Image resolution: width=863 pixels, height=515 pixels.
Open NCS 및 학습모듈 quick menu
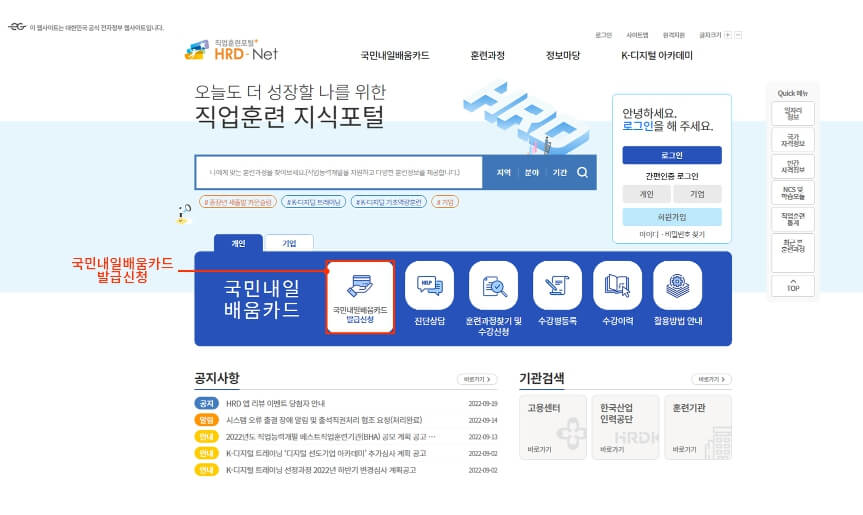click(x=793, y=193)
